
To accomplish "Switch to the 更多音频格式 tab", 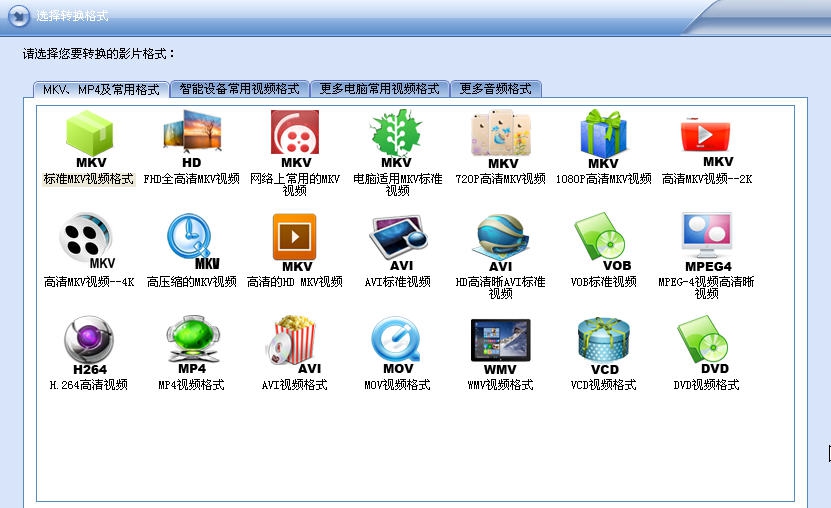I will tap(496, 88).
